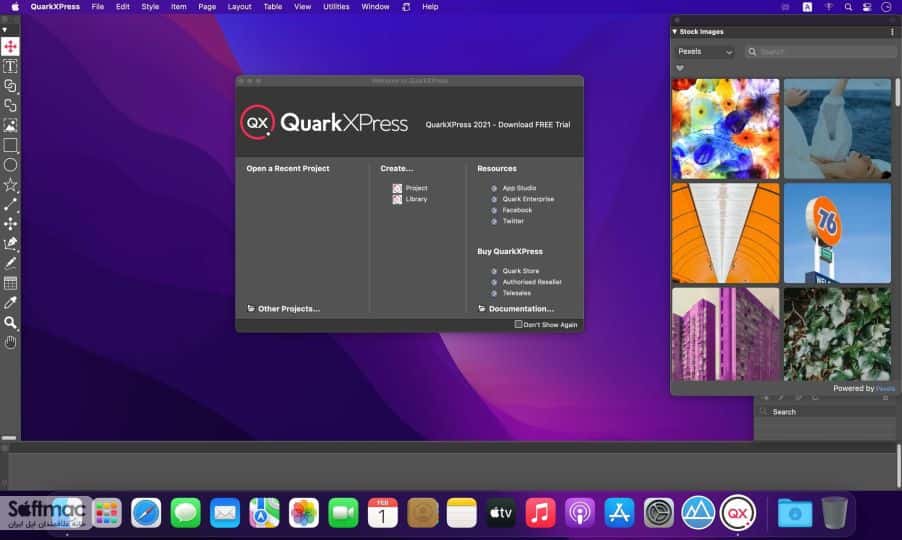Select the purple building stock thumbnail

pyautogui.click(x=725, y=334)
